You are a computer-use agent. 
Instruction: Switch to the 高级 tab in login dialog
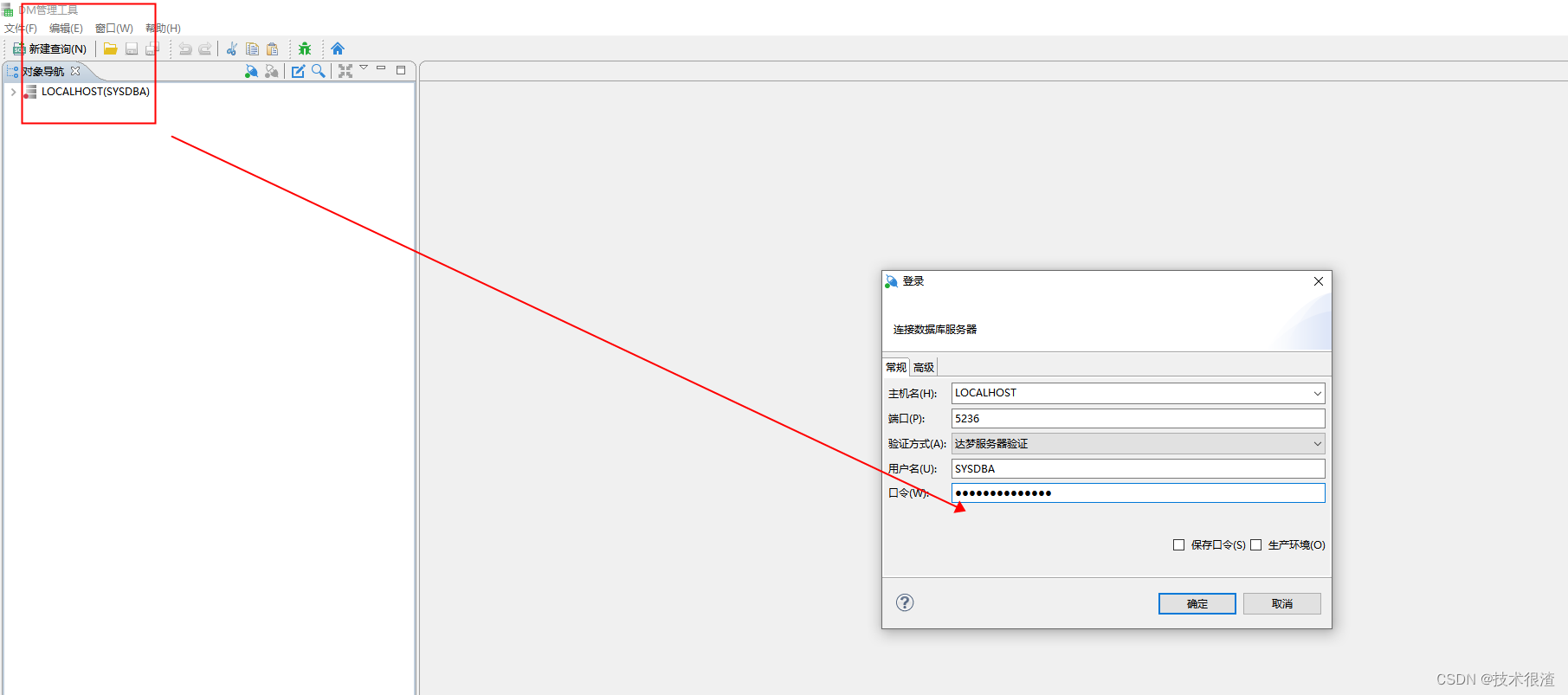pos(924,367)
